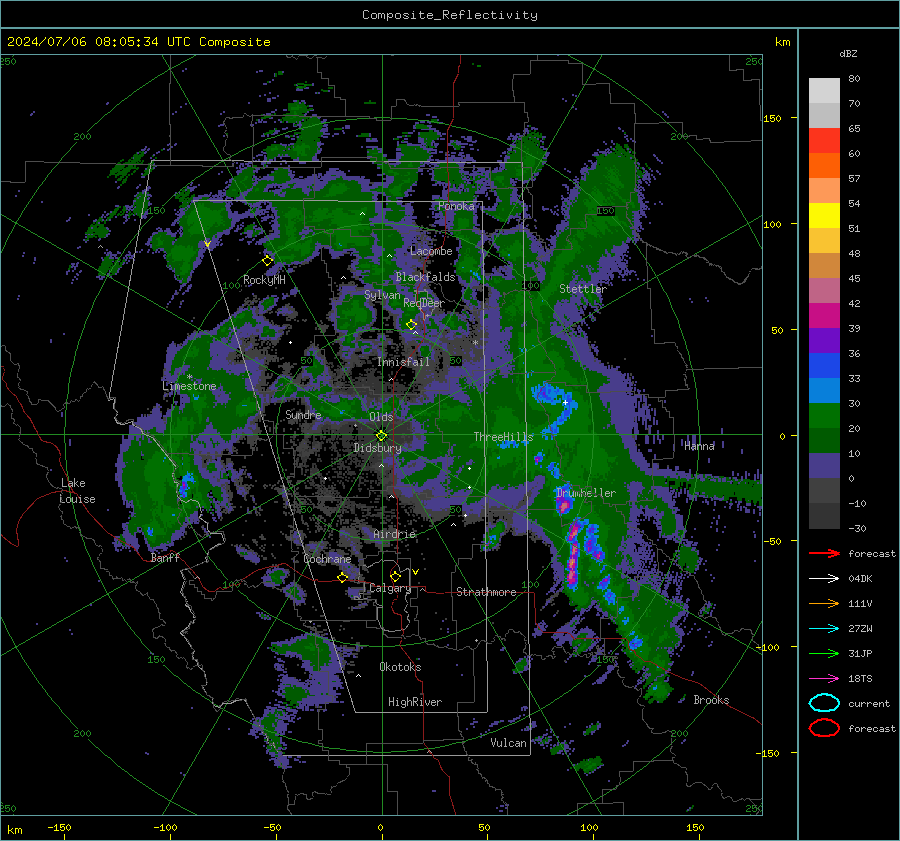Image resolution: width=900 pixels, height=841 pixels.
Task: Click the Composite_Reflectivity title text
Action: 450,15
